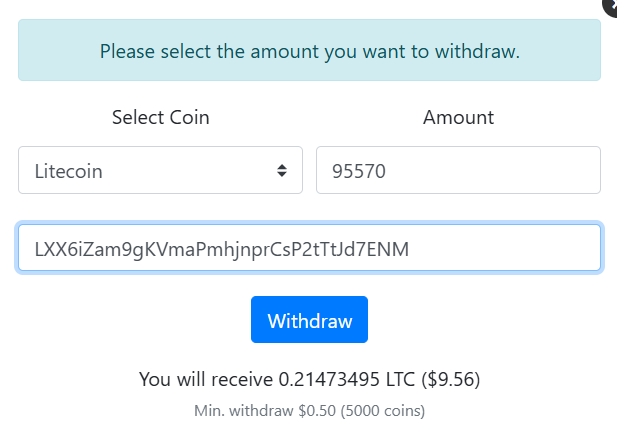Click the Select Coin label
Screen dimensions: 617x437
161,117
